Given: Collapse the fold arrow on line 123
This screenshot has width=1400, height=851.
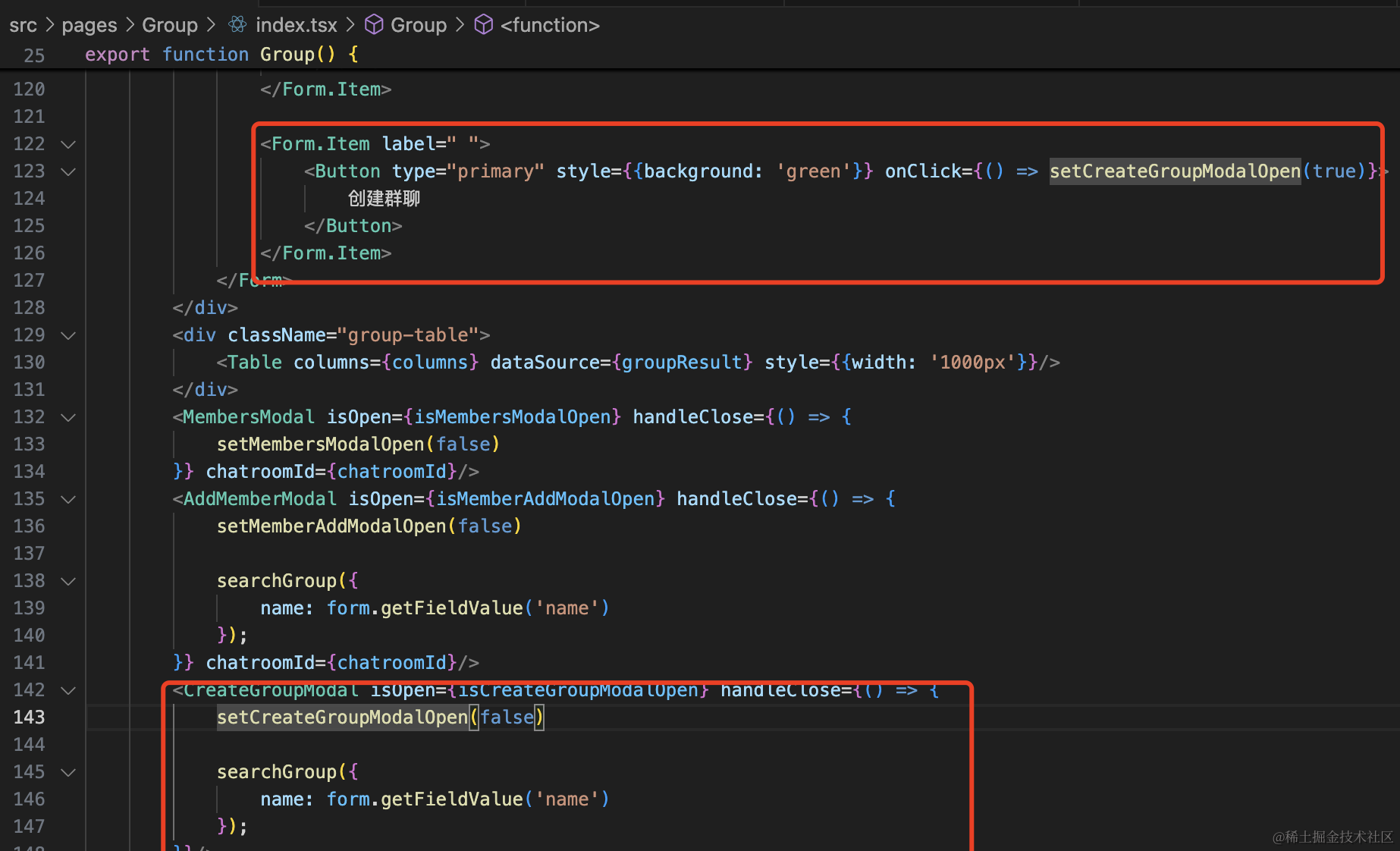Looking at the screenshot, I should point(68,171).
